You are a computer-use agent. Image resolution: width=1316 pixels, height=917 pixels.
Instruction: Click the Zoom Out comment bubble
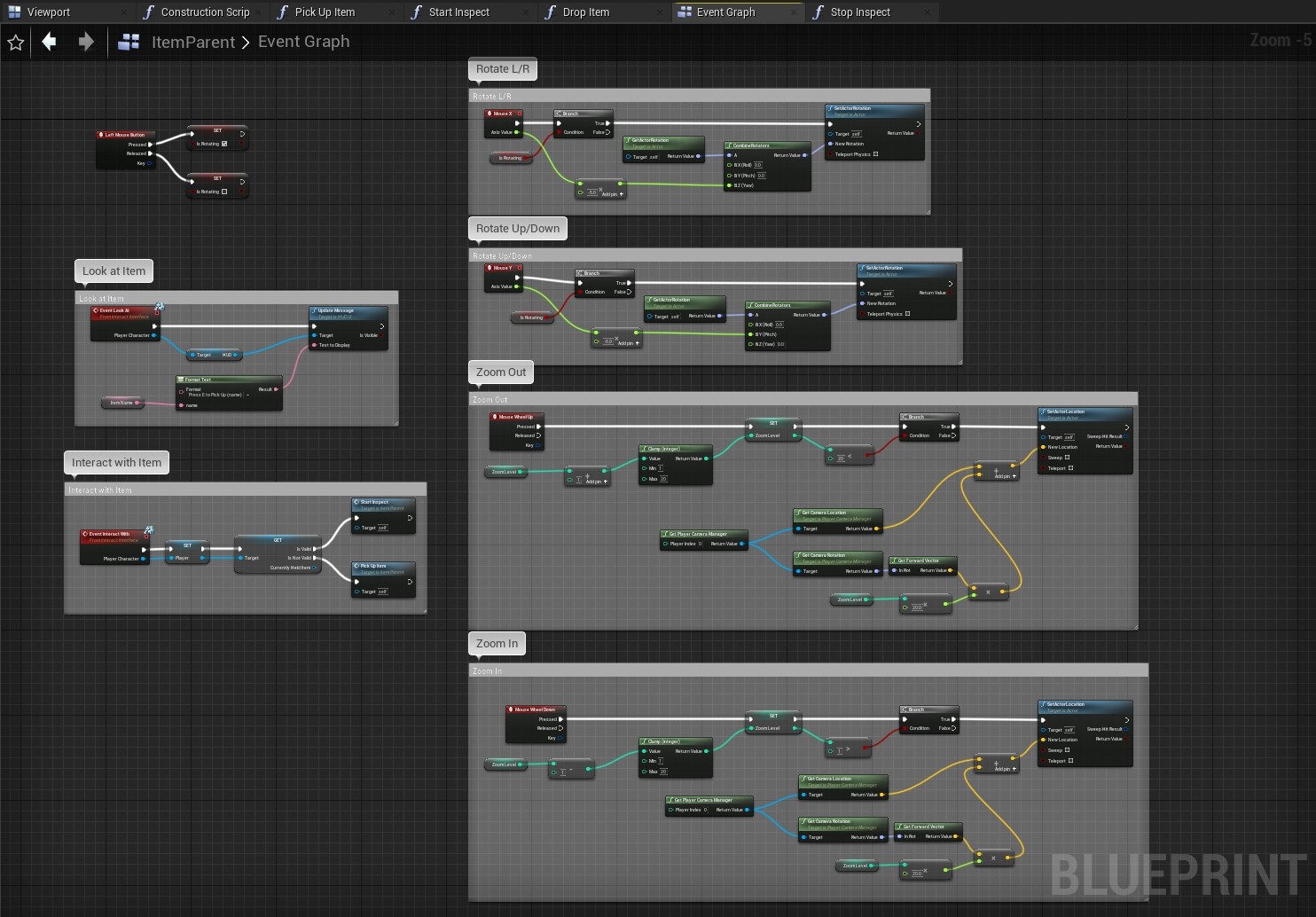point(501,372)
